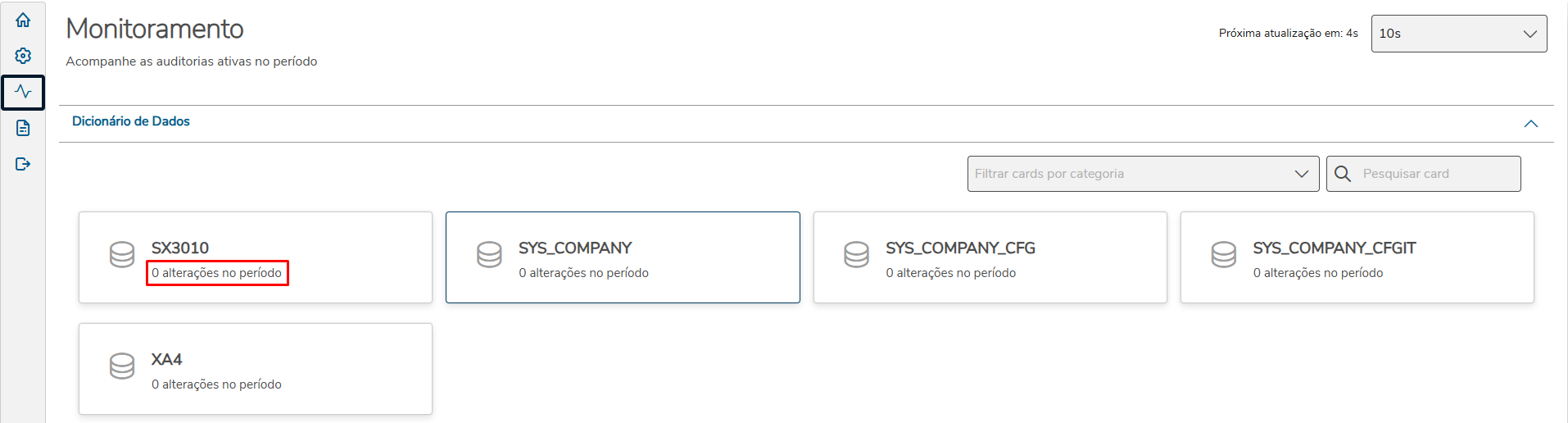1568x423 pixels.
Task: Open the reports document sidebar icon
Action: coord(23,128)
